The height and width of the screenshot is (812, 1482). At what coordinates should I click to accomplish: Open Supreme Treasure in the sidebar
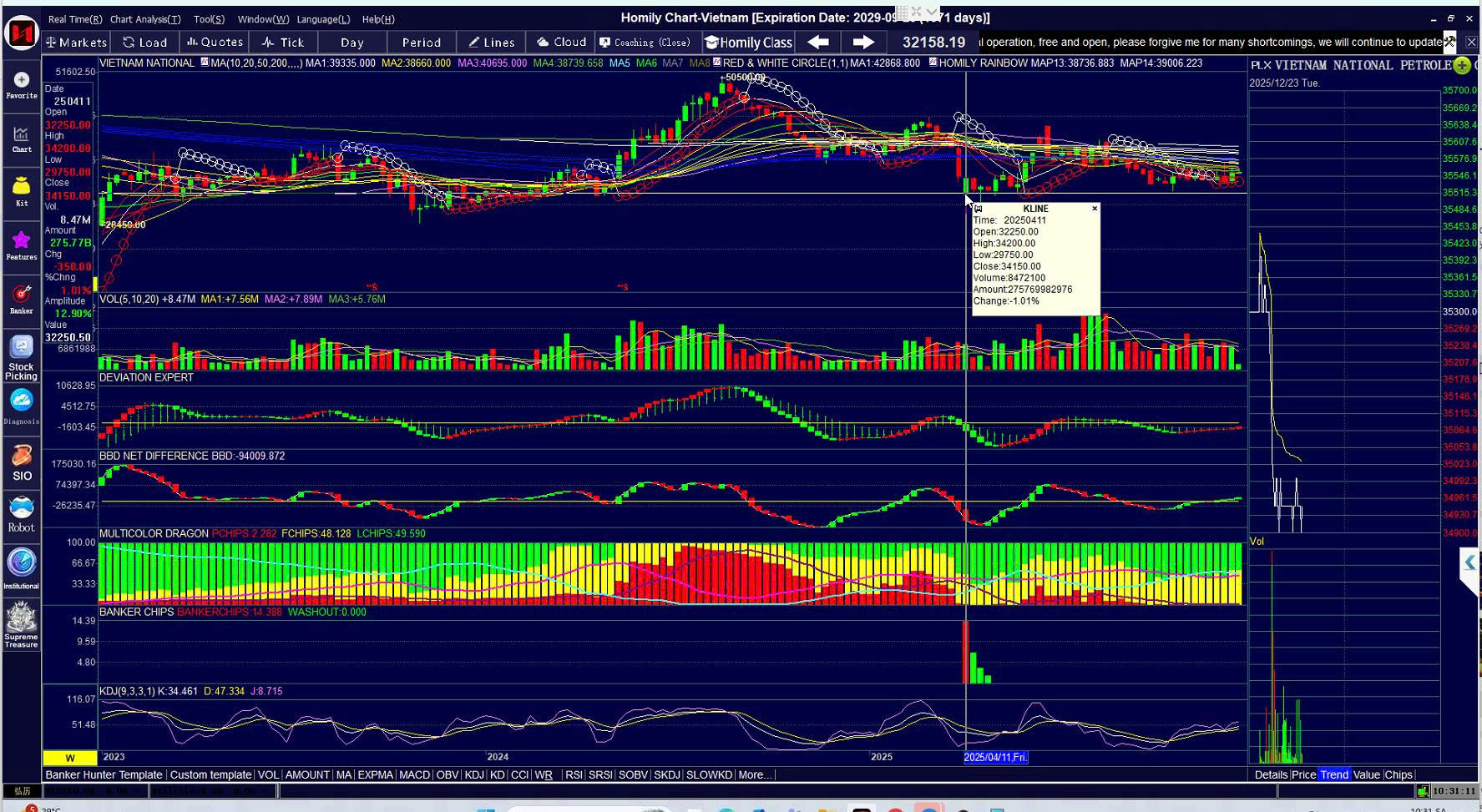tap(21, 626)
